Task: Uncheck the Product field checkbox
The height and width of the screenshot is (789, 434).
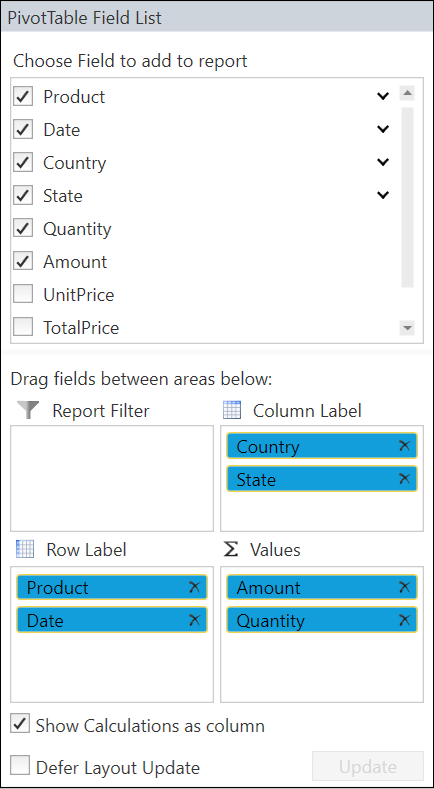Action: click(x=23, y=96)
